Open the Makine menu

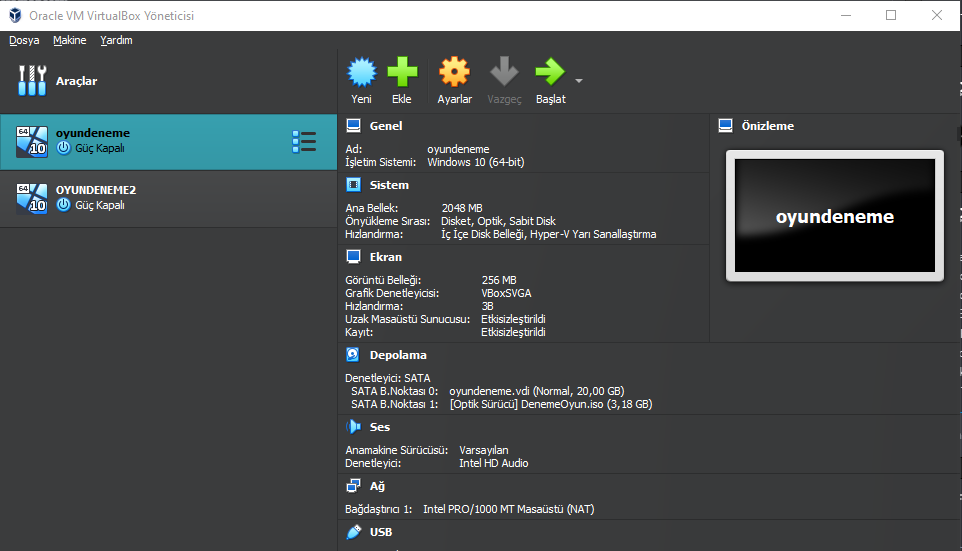coord(69,40)
